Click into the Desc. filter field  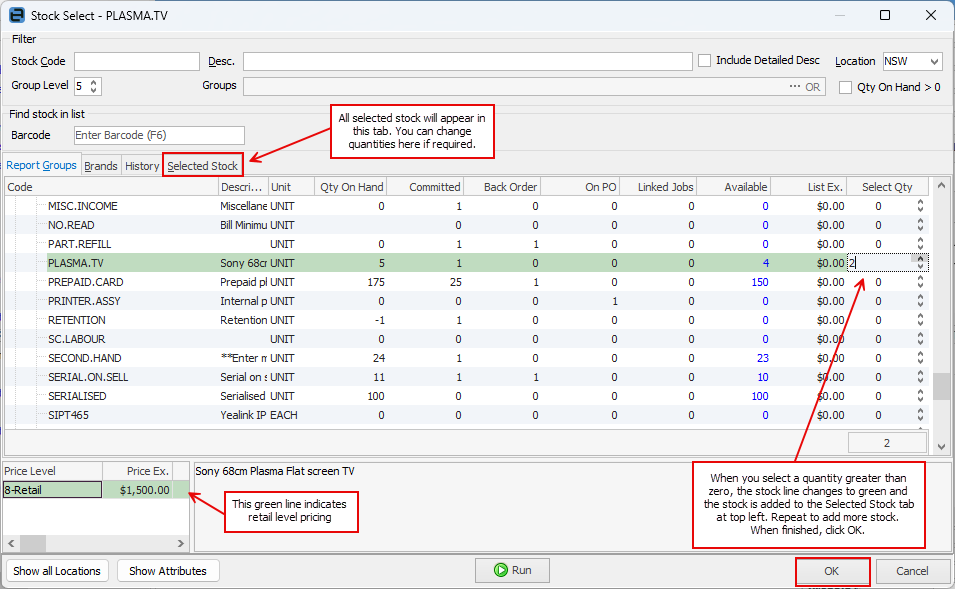click(x=468, y=61)
